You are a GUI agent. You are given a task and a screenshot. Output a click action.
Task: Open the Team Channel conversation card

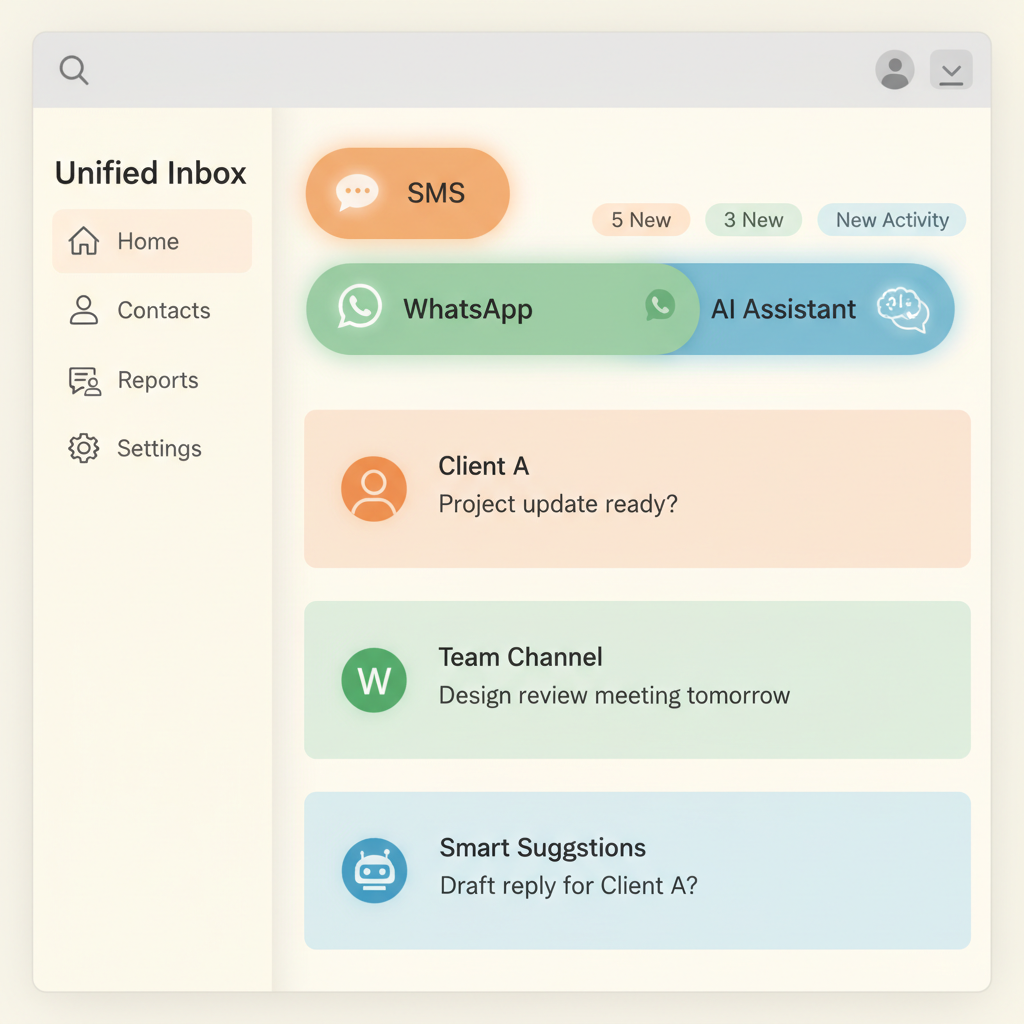pyautogui.click(x=637, y=680)
